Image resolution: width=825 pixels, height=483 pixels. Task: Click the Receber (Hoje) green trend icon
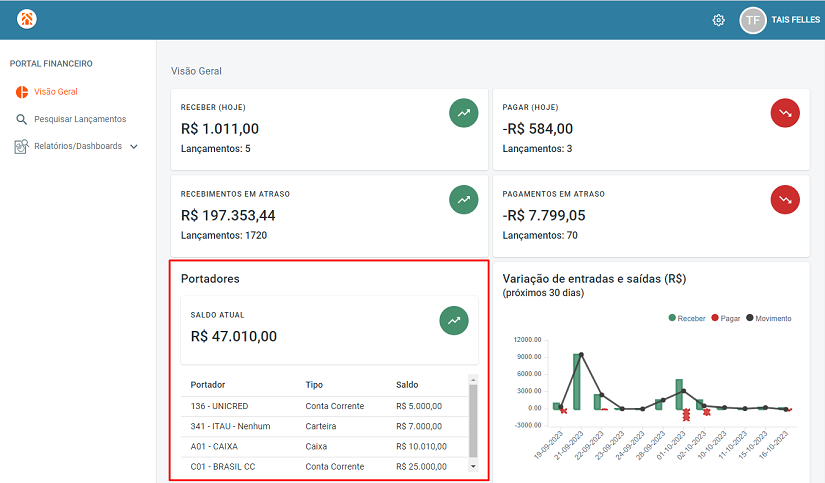(x=463, y=113)
